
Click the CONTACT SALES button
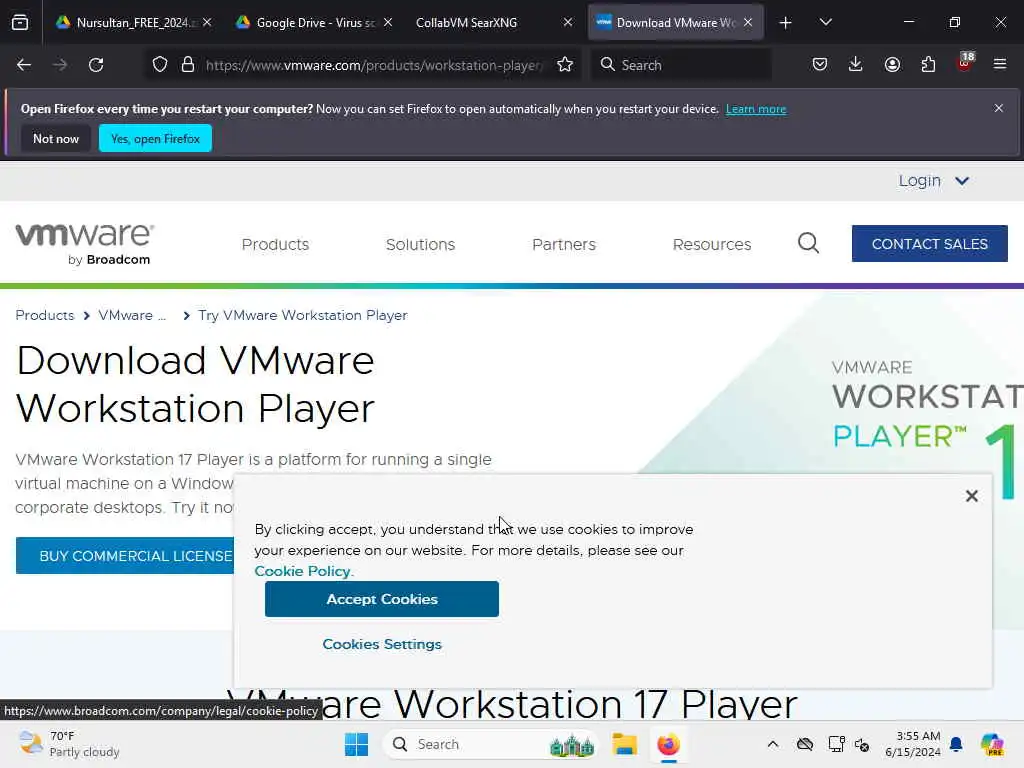point(929,244)
